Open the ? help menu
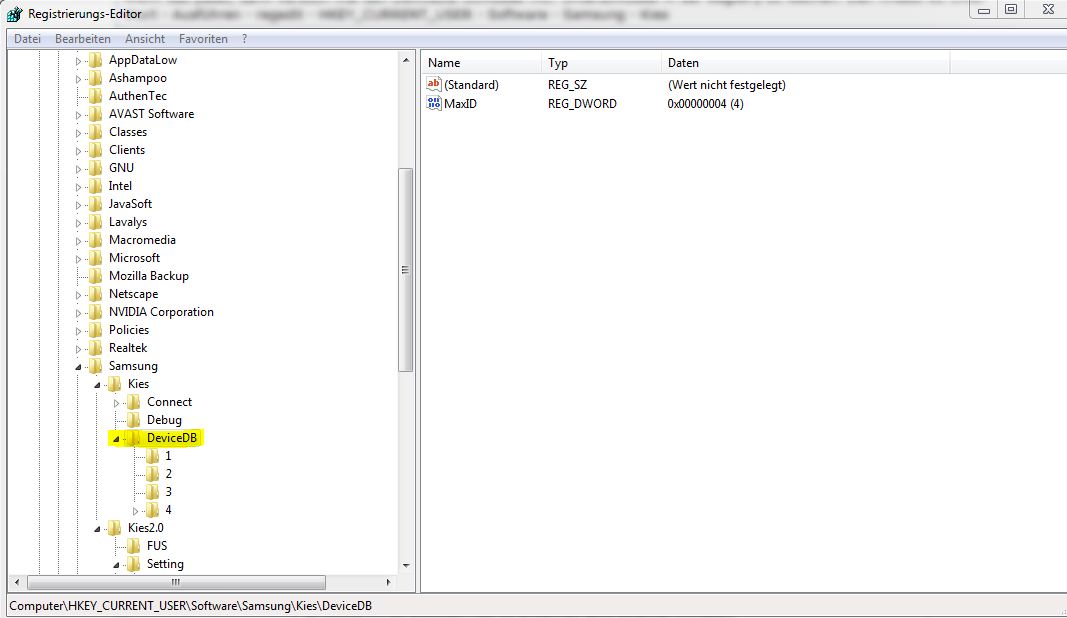 pos(244,39)
